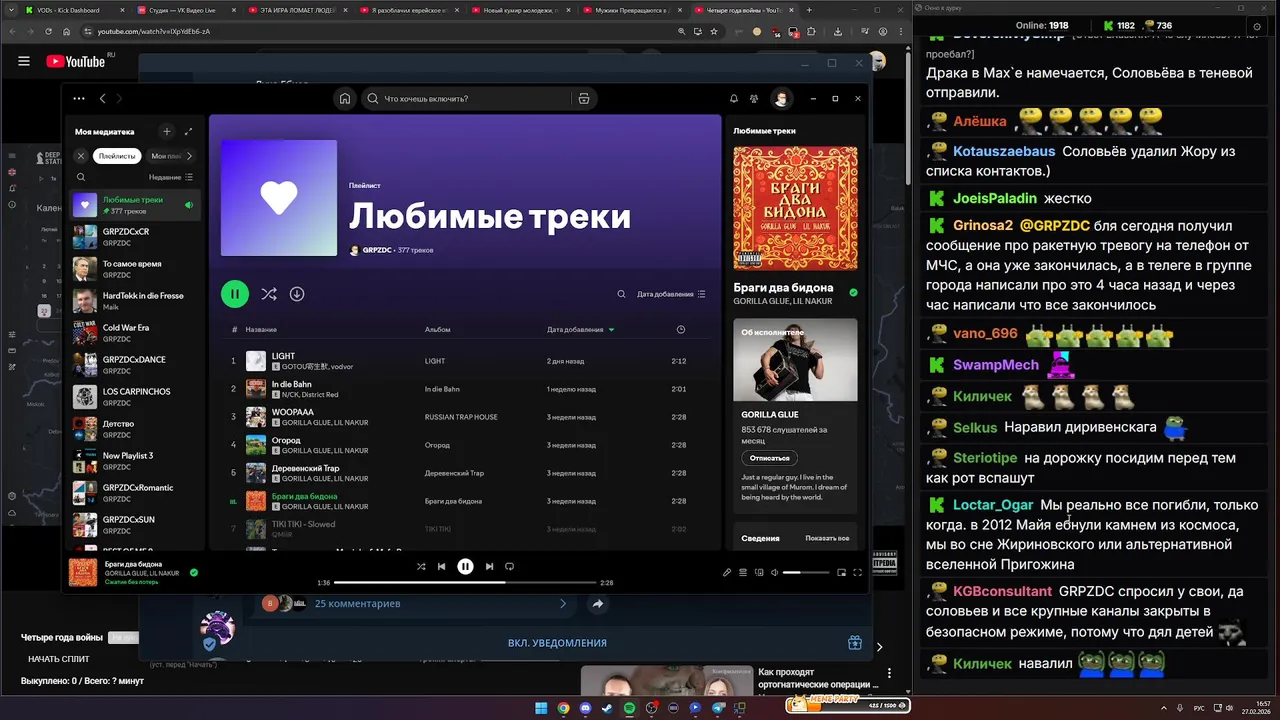Viewport: 1280px width, 720px height.
Task: Open Spotify miniplayer icon
Action: click(x=841, y=572)
